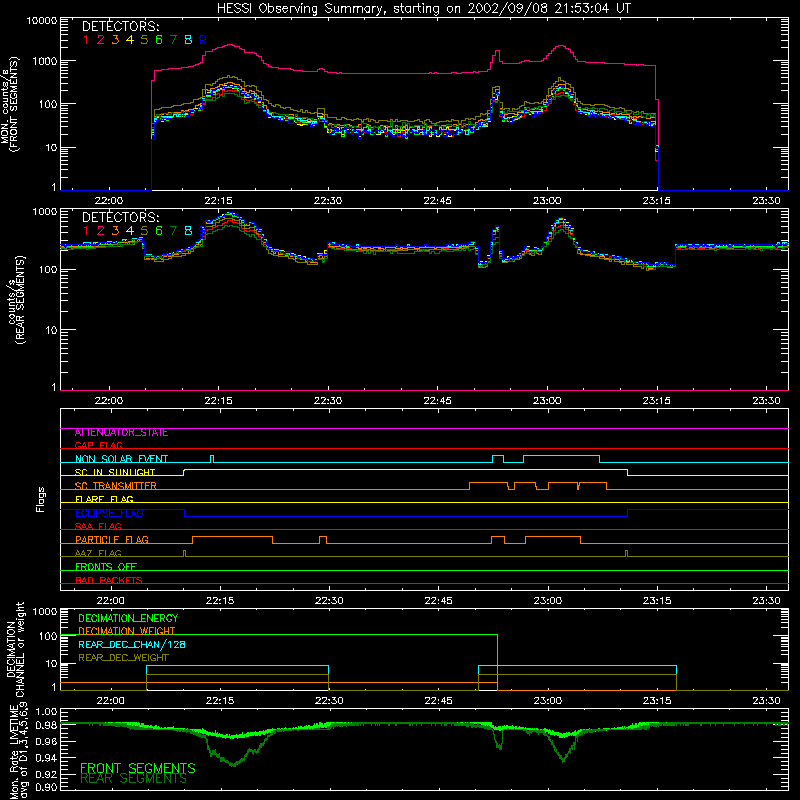Select detector 6 number in front segments legend

(159, 40)
